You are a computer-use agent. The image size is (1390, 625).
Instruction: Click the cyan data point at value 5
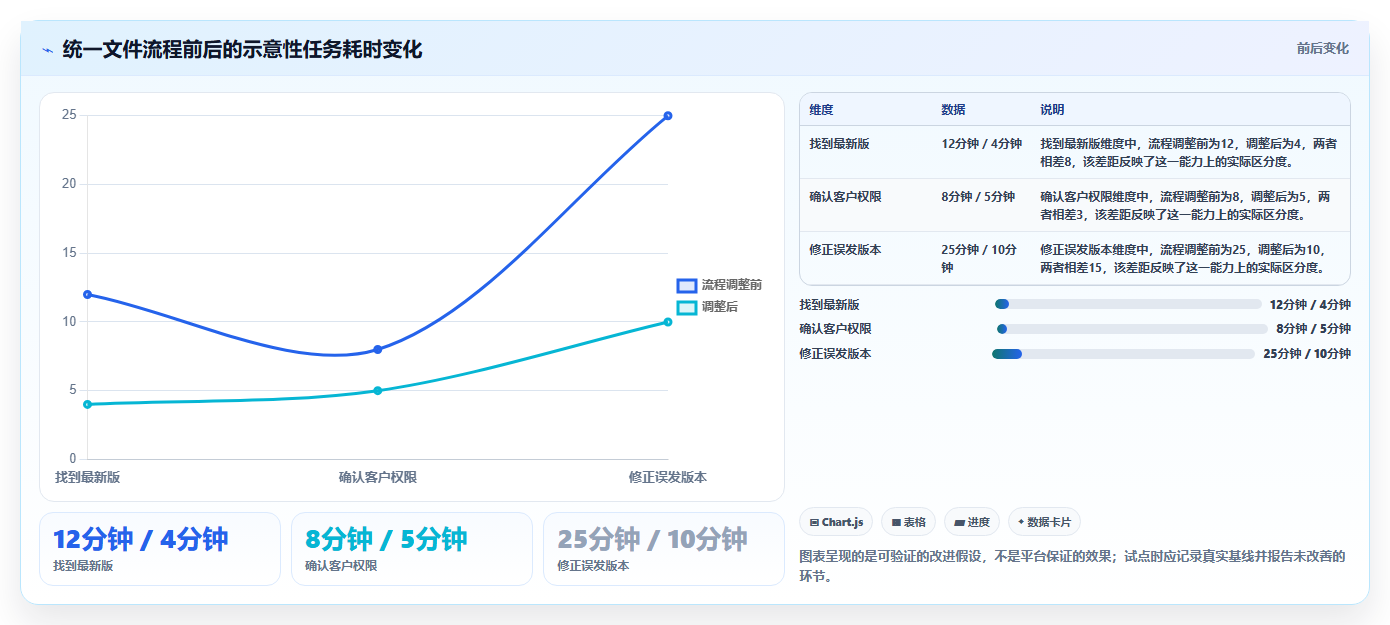[378, 391]
